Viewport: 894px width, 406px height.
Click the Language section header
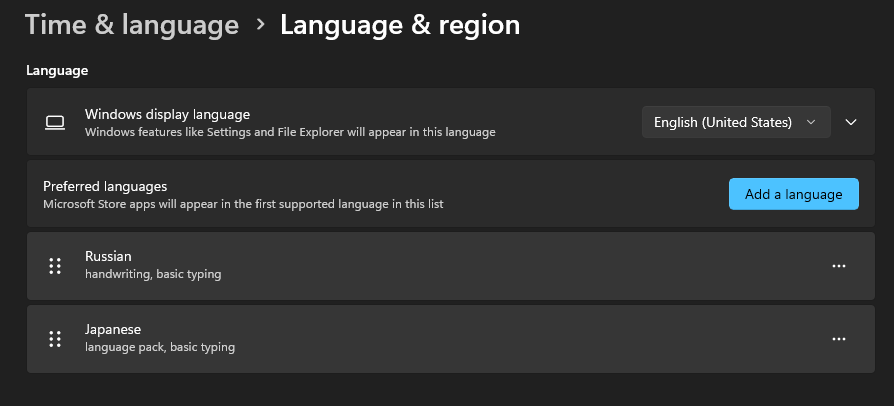tap(57, 70)
